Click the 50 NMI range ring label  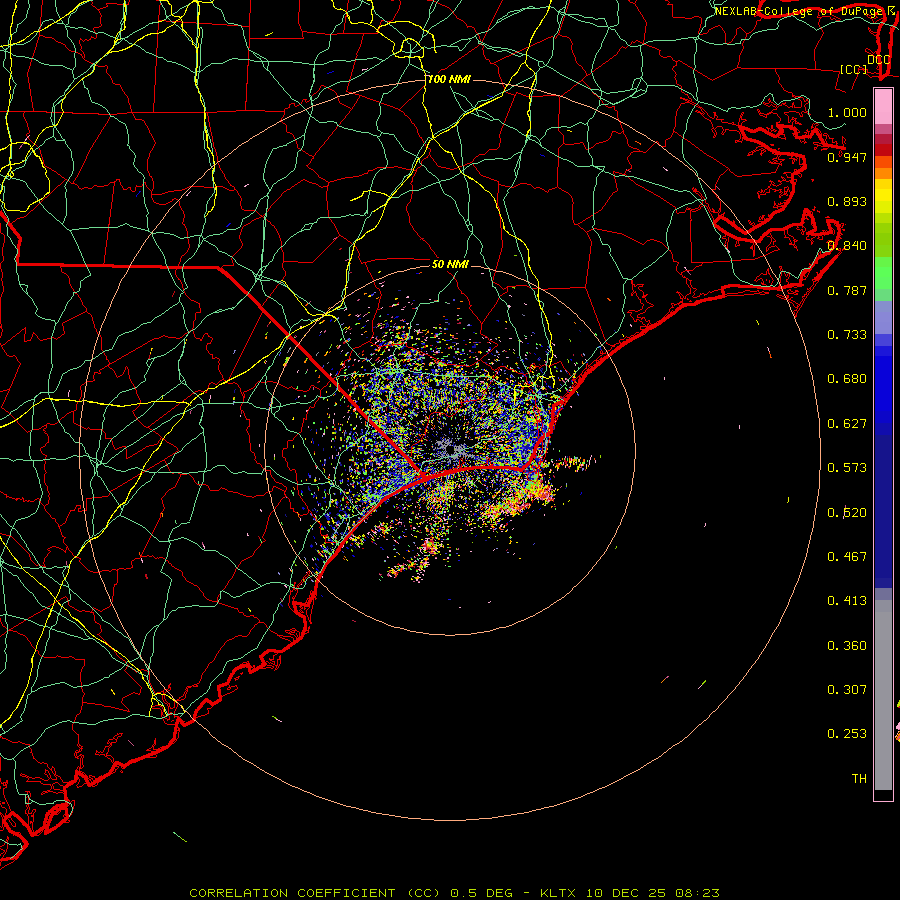450,264
